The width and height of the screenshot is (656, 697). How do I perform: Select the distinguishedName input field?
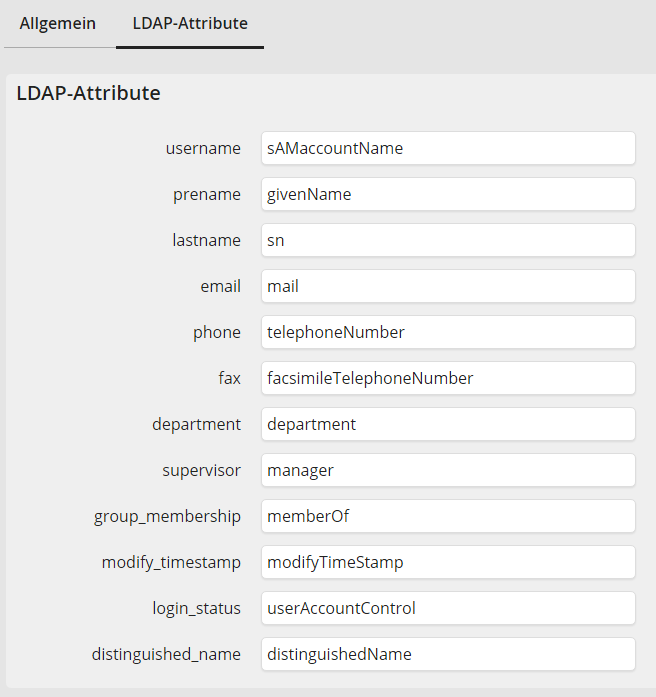pyautogui.click(x=448, y=654)
